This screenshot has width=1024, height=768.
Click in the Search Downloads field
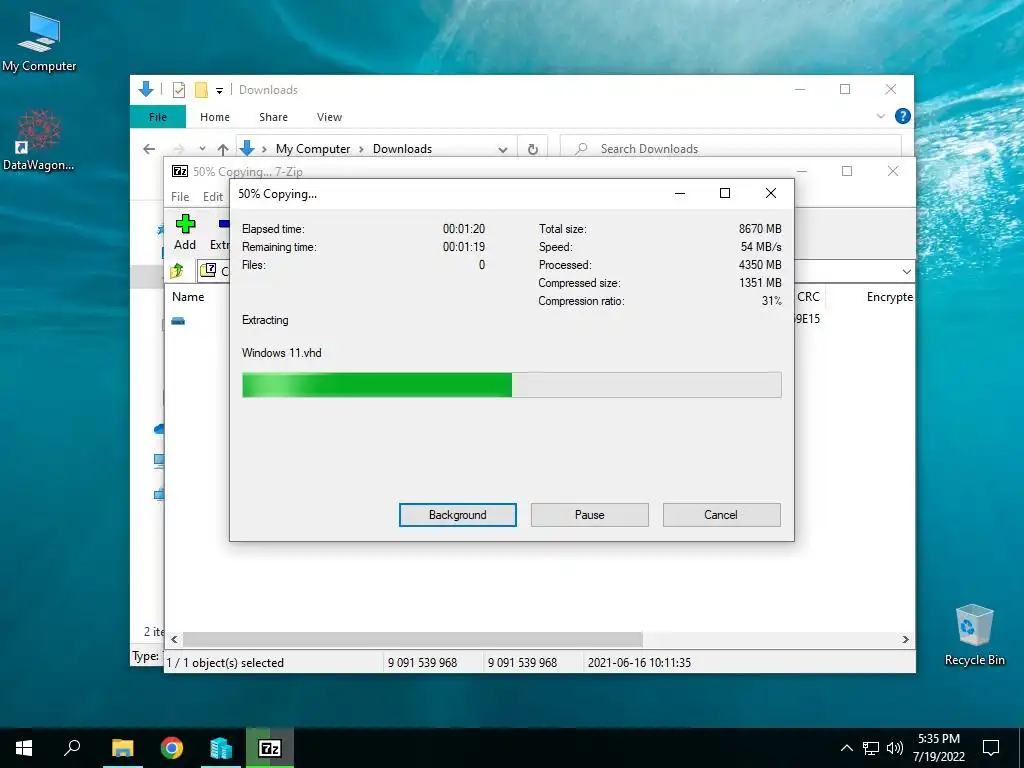(731, 149)
